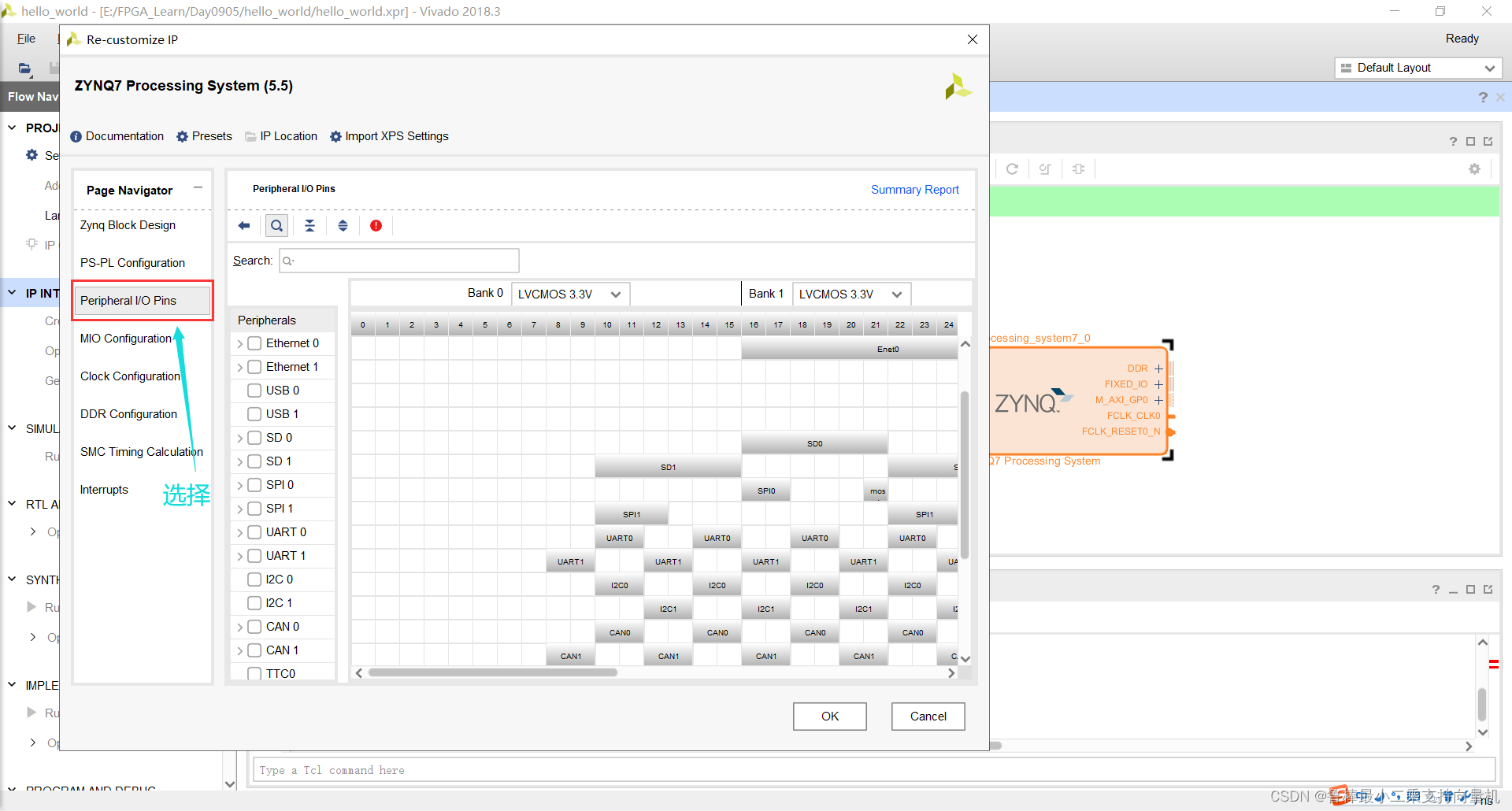Click the Settings gear in Flow Navigator
1512x811 pixels.
[x=32, y=155]
